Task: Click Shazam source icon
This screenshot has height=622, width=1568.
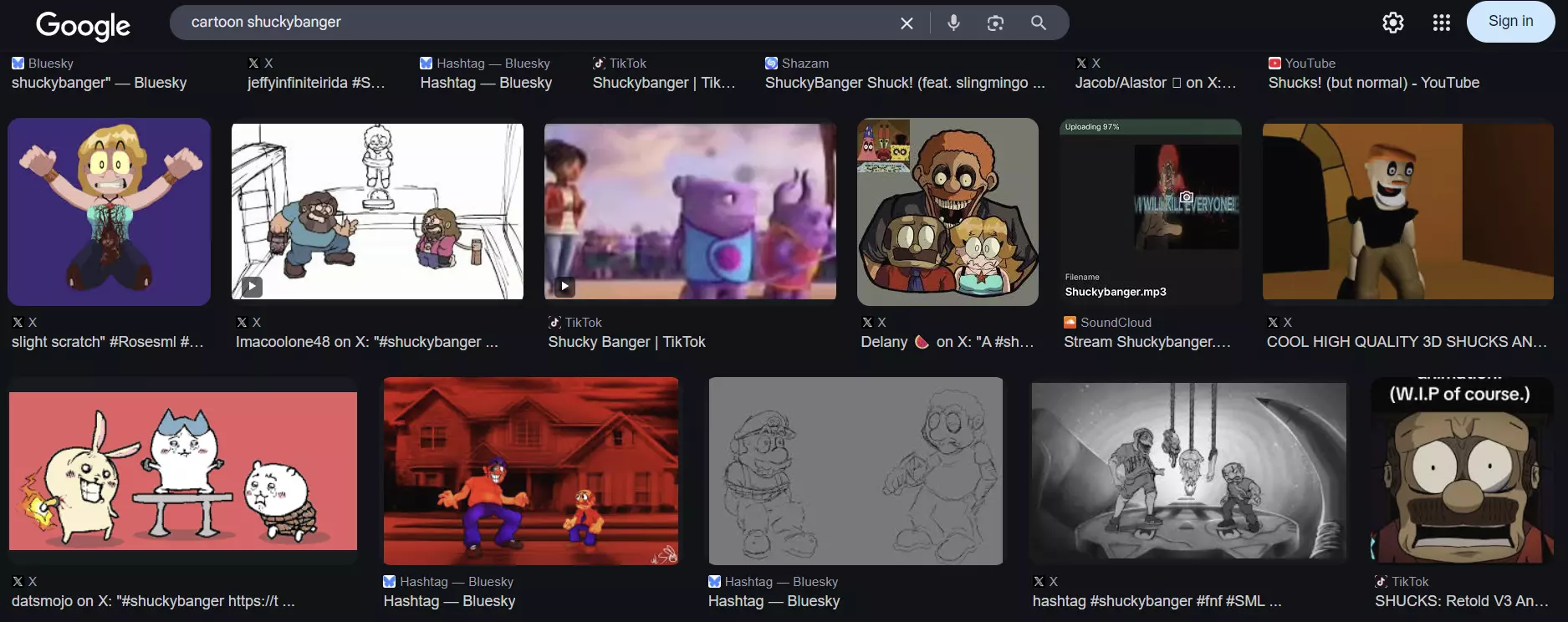Action: (x=771, y=63)
